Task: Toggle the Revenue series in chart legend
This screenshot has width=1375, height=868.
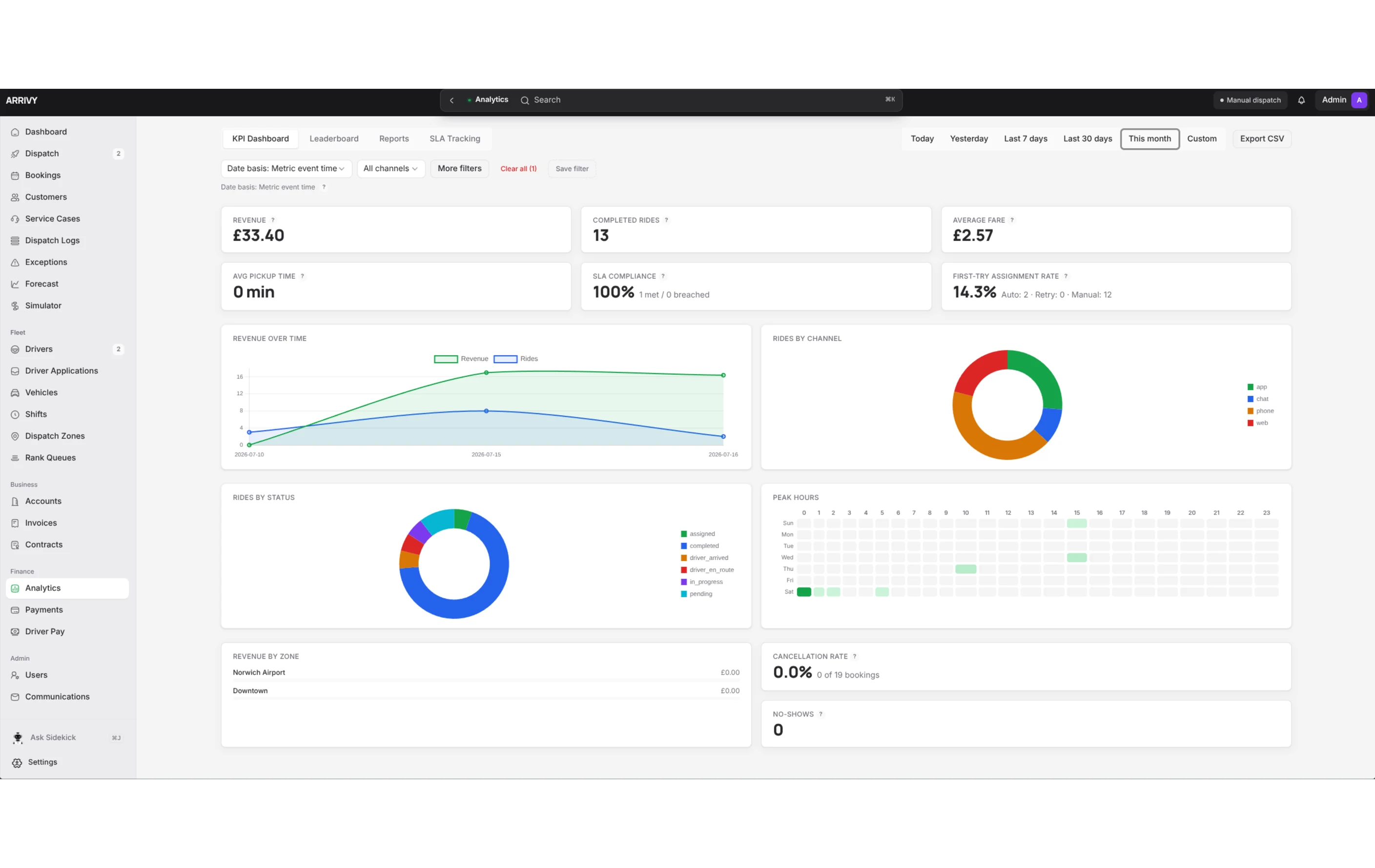Action: tap(461, 359)
